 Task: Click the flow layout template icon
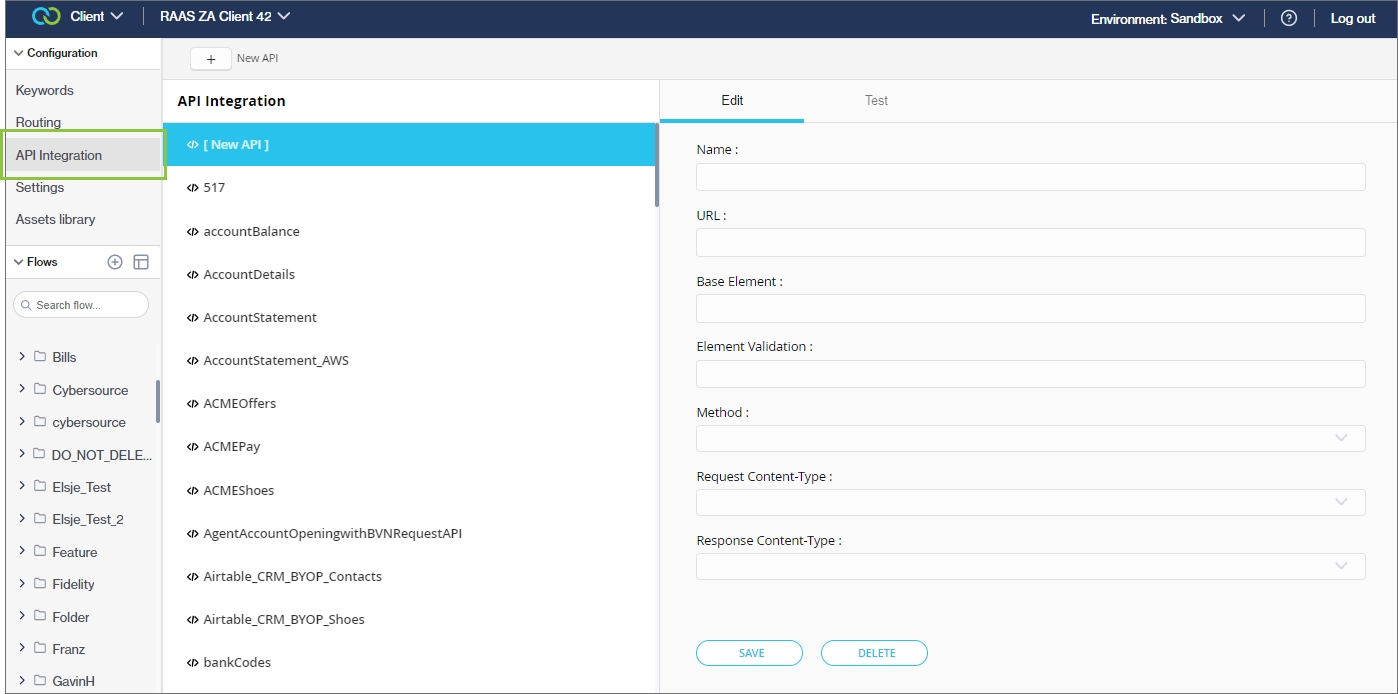141,262
